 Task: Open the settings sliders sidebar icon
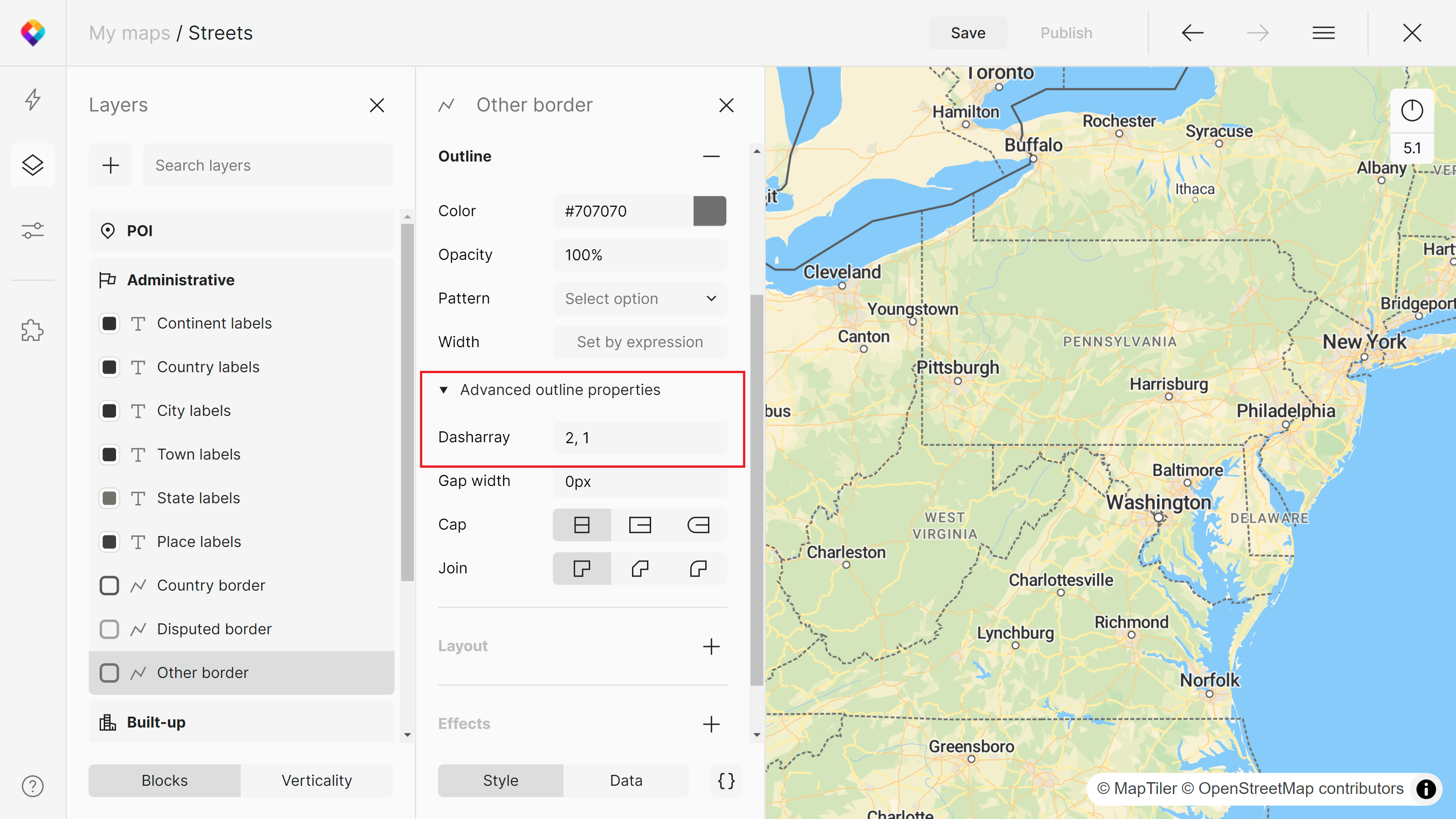pos(33,231)
